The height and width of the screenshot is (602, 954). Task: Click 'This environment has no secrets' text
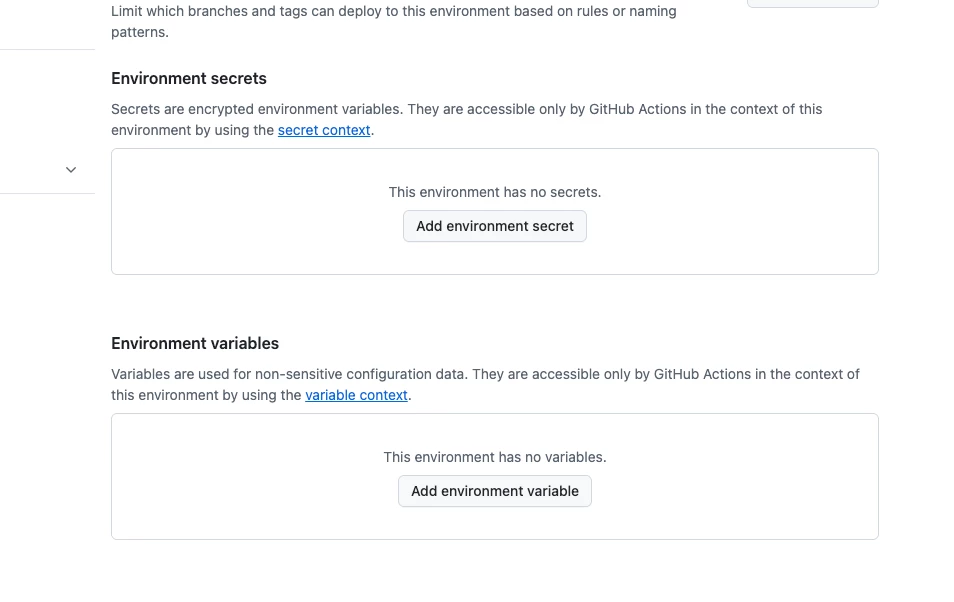click(x=495, y=192)
